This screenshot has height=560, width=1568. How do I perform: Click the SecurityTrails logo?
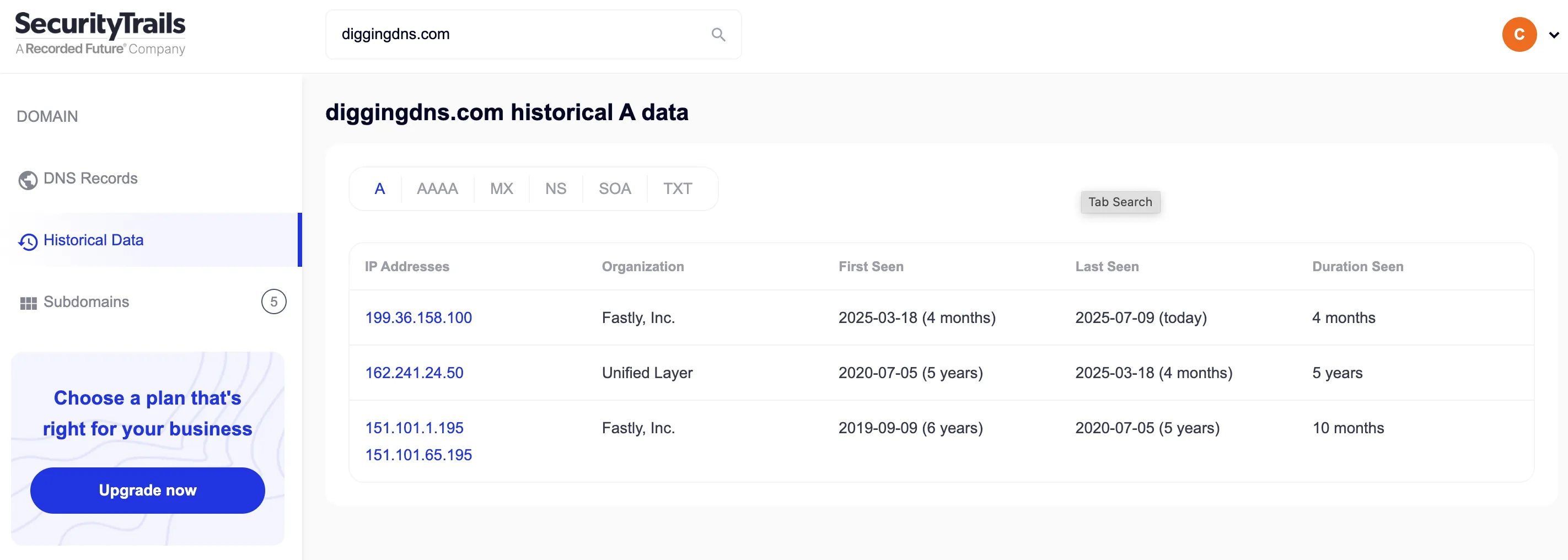tap(100, 34)
